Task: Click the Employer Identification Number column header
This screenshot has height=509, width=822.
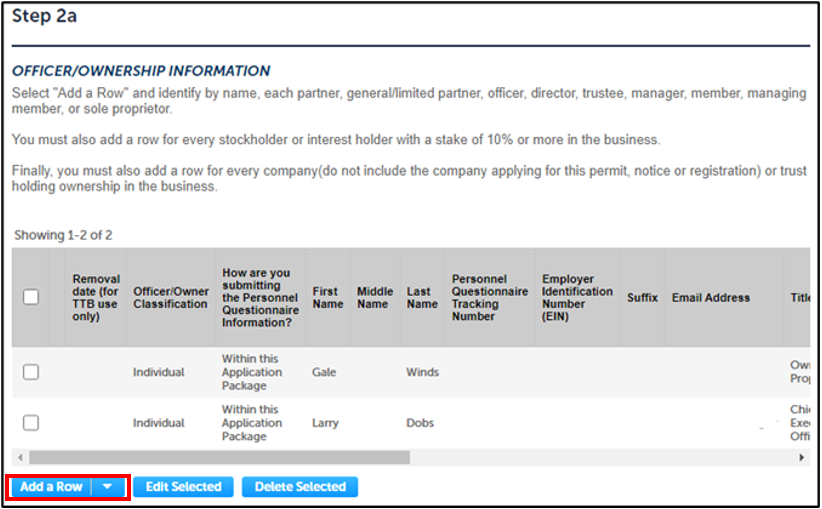Action: click(577, 298)
